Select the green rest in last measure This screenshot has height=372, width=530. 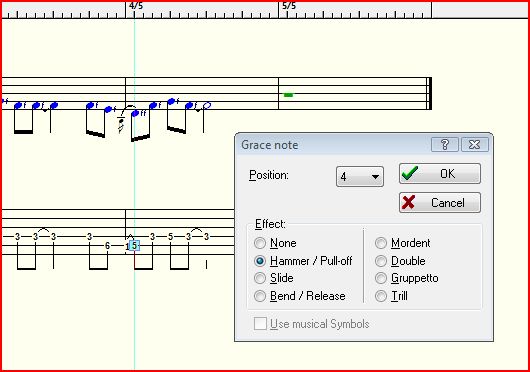click(288, 95)
